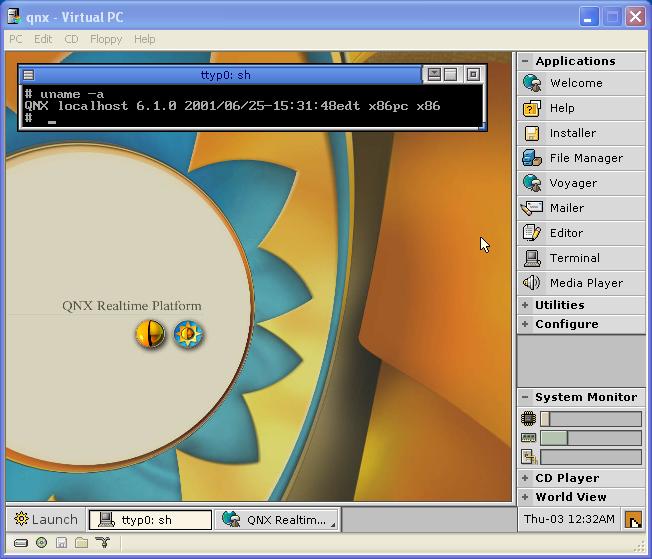Click the terminal command prompt line

click(x=252, y=119)
